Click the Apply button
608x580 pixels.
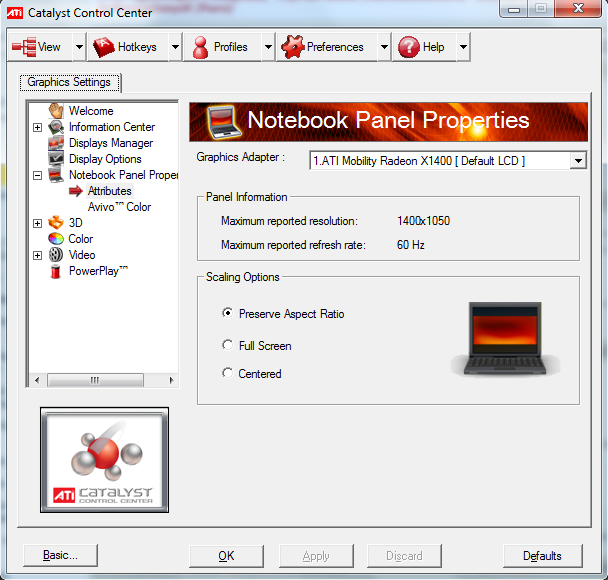click(316, 556)
